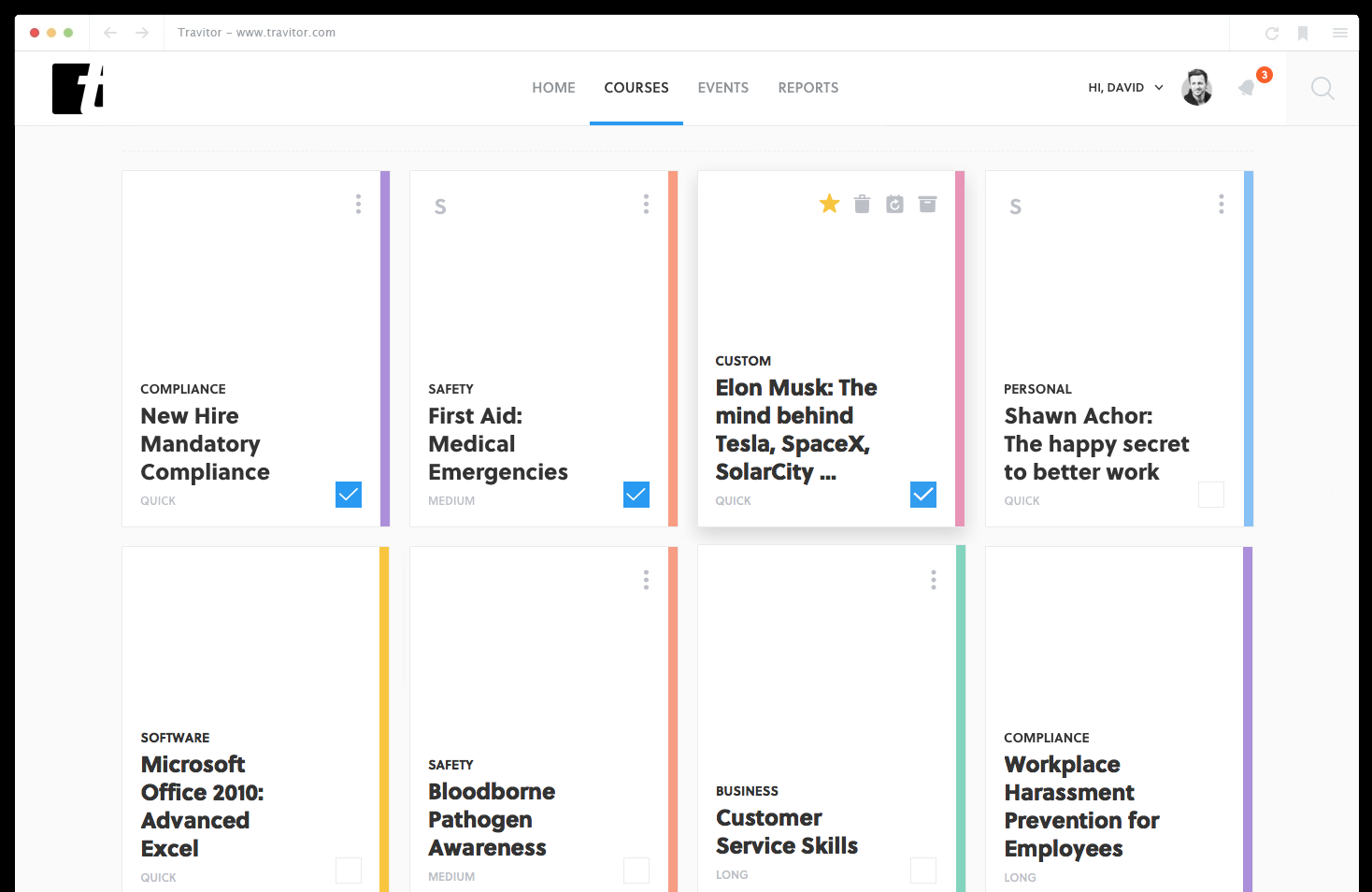Click LONG label under Customer Service Skills
Viewport: 1372px width, 892px height.
[x=732, y=875]
